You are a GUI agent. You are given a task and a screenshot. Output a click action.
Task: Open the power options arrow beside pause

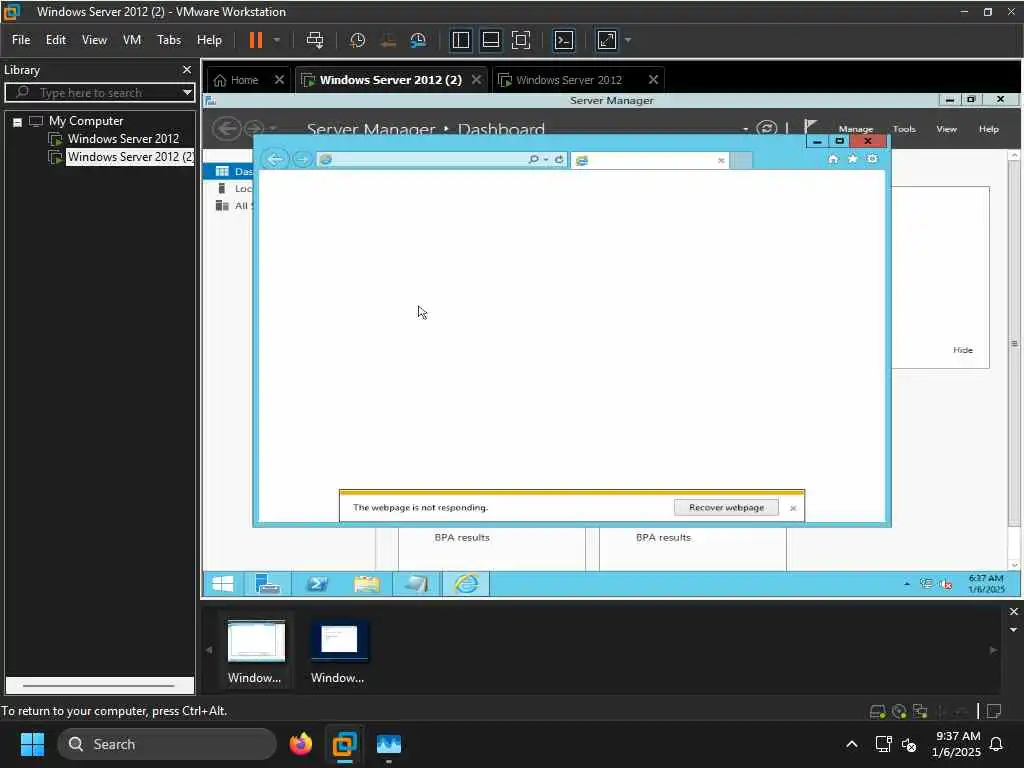277,40
